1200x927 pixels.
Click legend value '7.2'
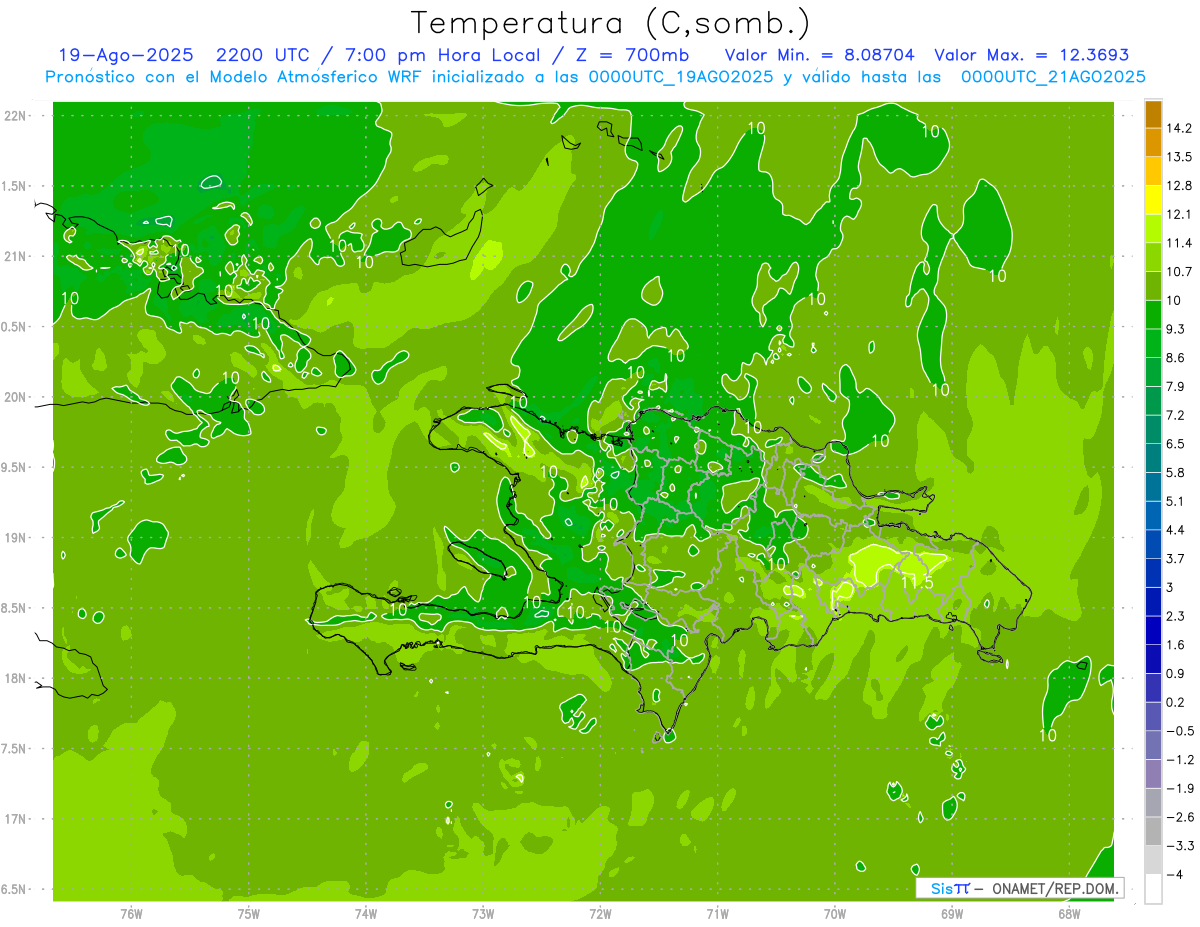1176,415
